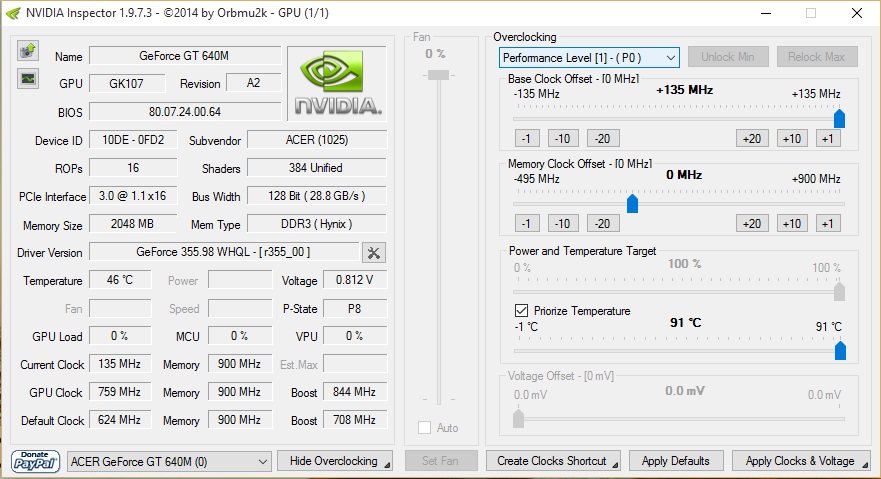Click the Set Fan button

pos(441,461)
